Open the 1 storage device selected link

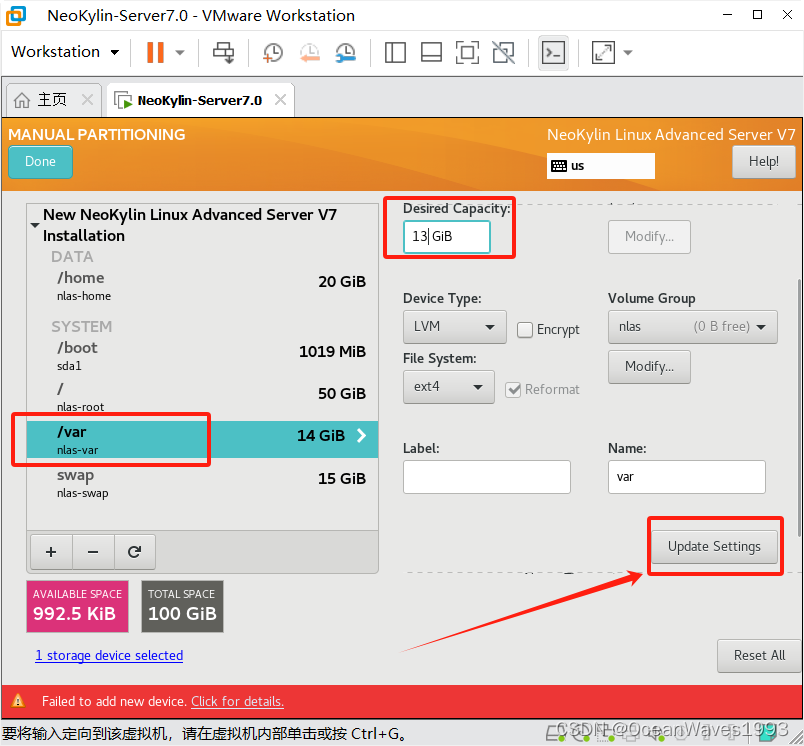coord(109,655)
